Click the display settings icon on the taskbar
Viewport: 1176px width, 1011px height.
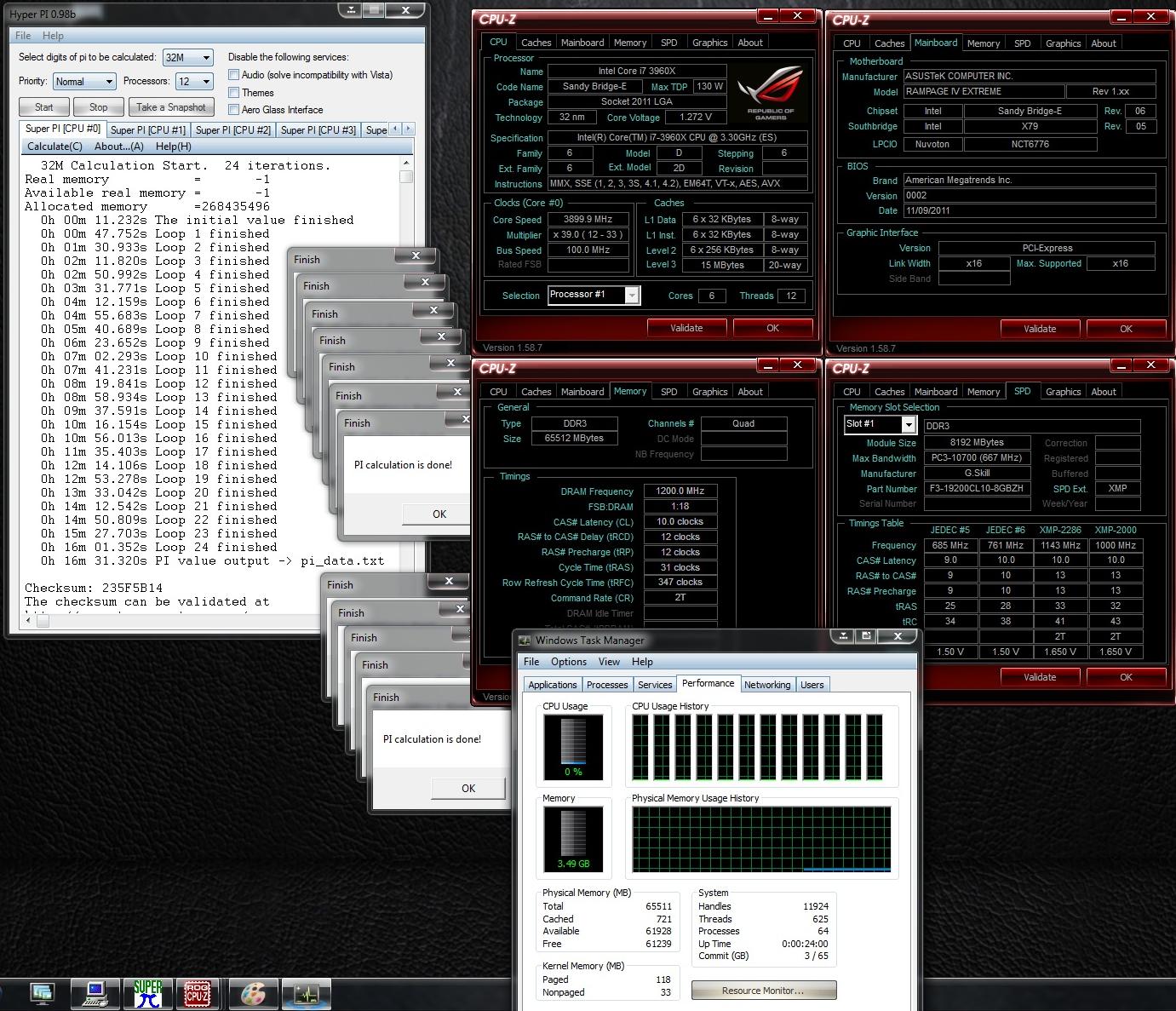[x=43, y=994]
